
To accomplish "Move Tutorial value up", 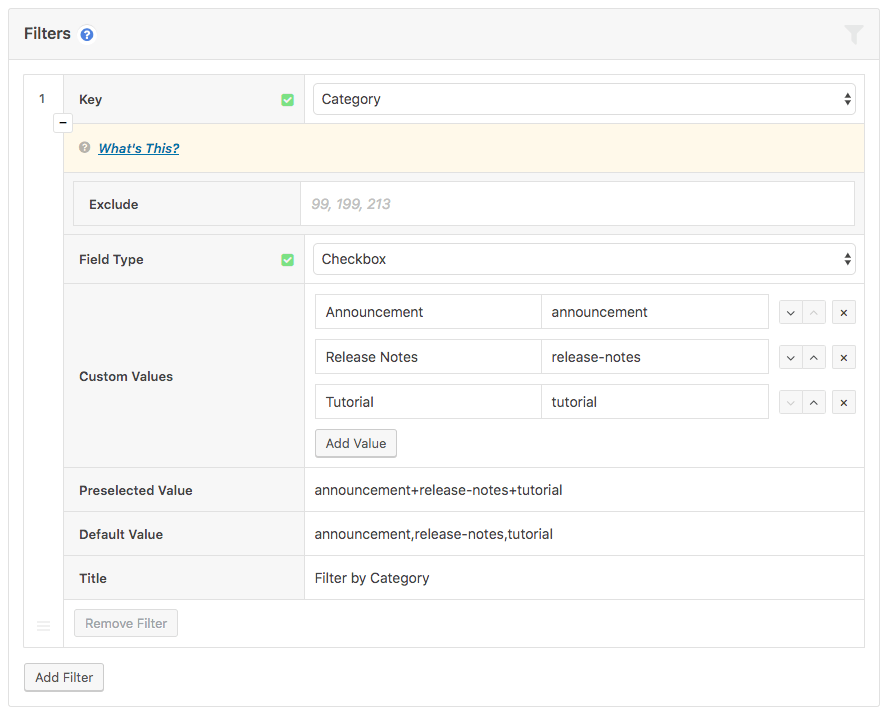I will pyautogui.click(x=814, y=403).
